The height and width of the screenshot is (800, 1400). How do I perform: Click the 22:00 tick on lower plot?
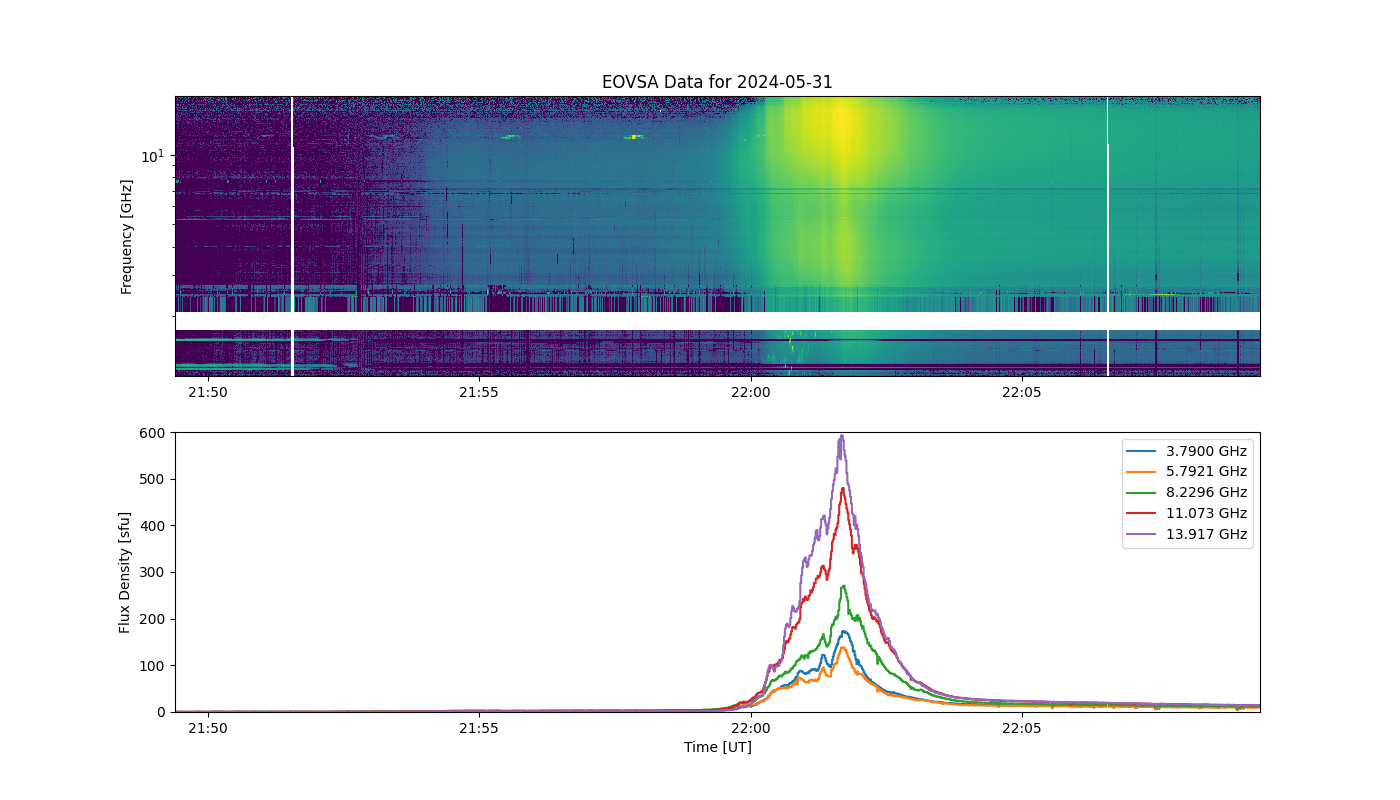tap(750, 728)
